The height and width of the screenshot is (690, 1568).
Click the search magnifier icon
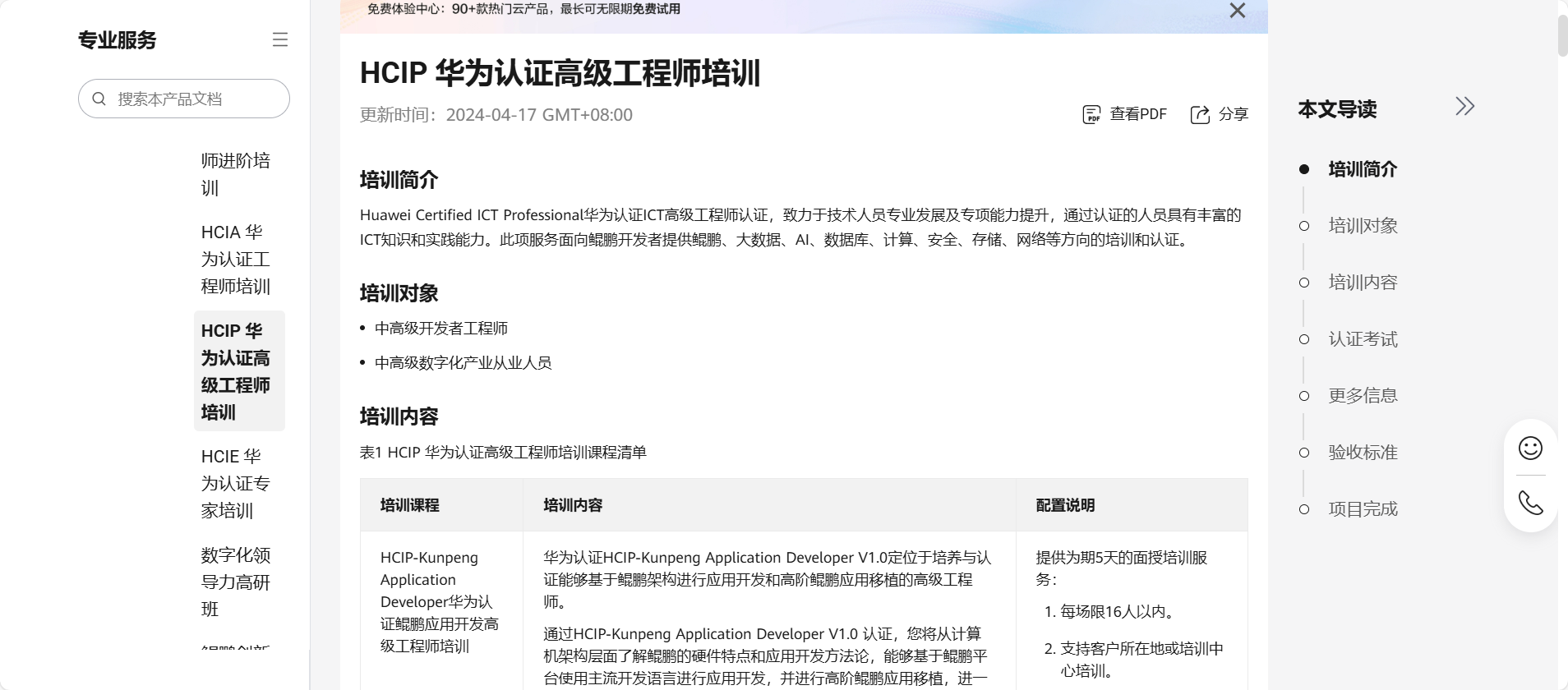[99, 99]
